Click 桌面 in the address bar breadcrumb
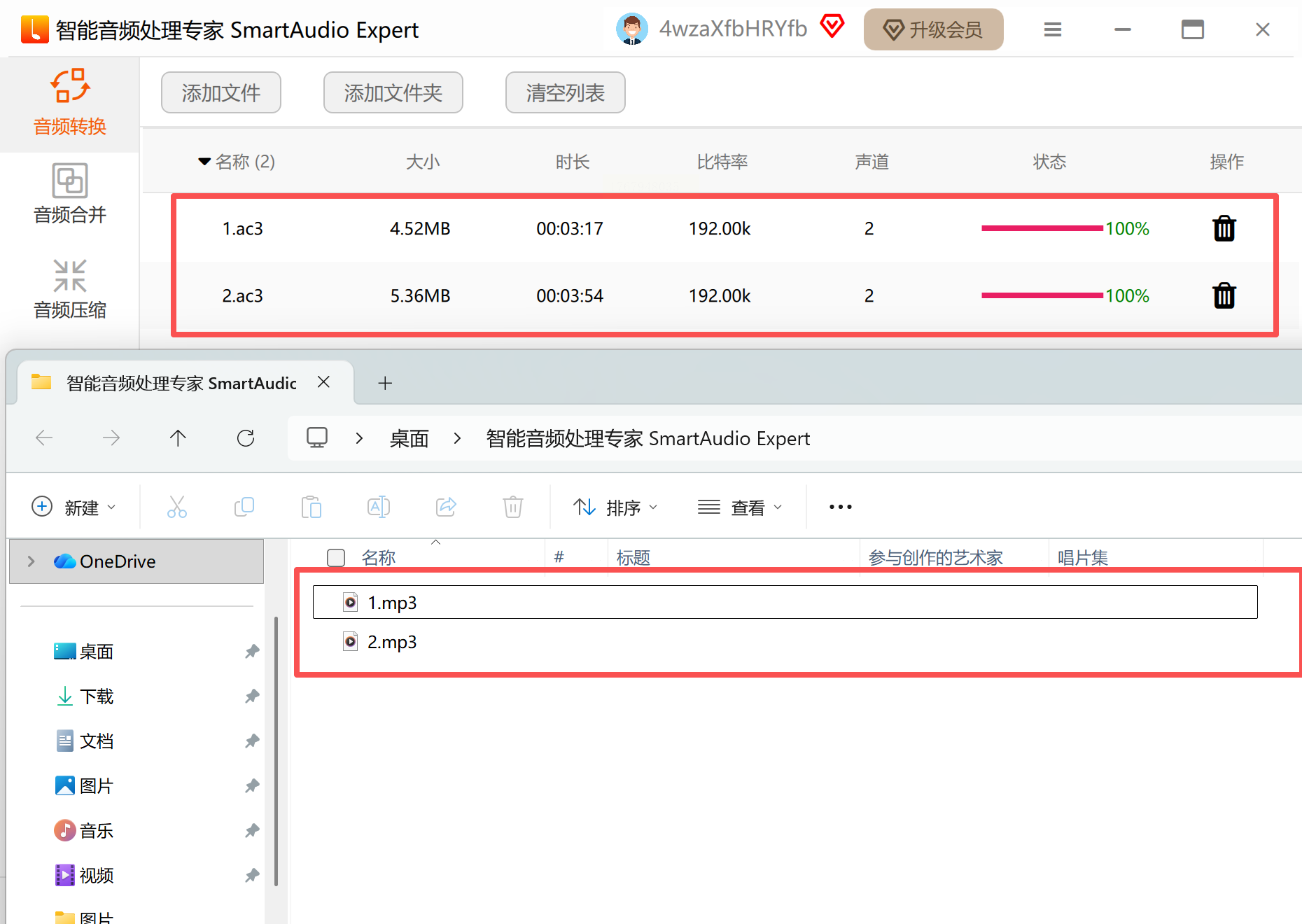The width and height of the screenshot is (1302, 924). [x=409, y=438]
